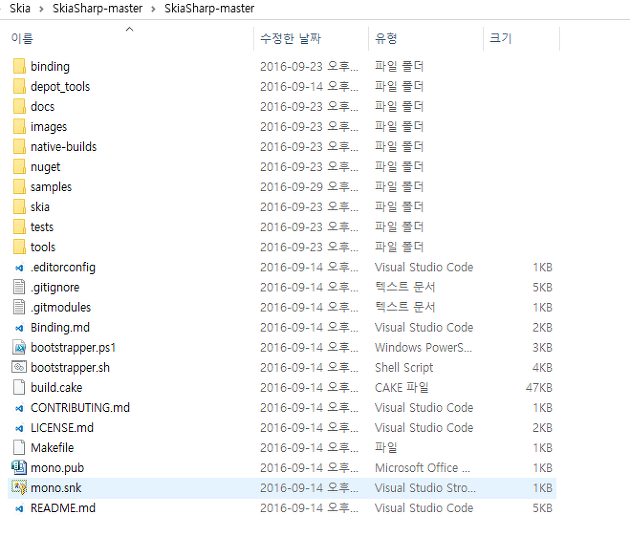Select the CONTRIBUTING.md file name
Viewport: 630px width, 538px height.
click(80, 408)
